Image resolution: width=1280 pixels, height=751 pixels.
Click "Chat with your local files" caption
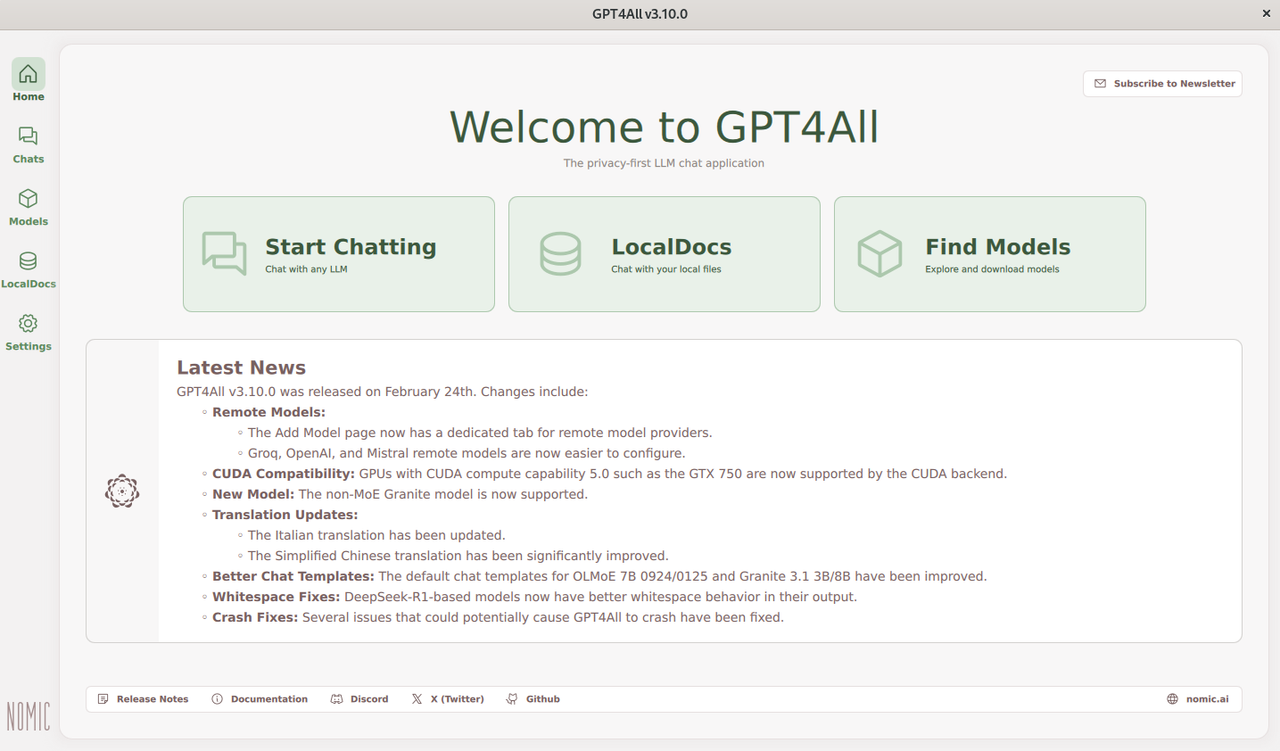666,269
